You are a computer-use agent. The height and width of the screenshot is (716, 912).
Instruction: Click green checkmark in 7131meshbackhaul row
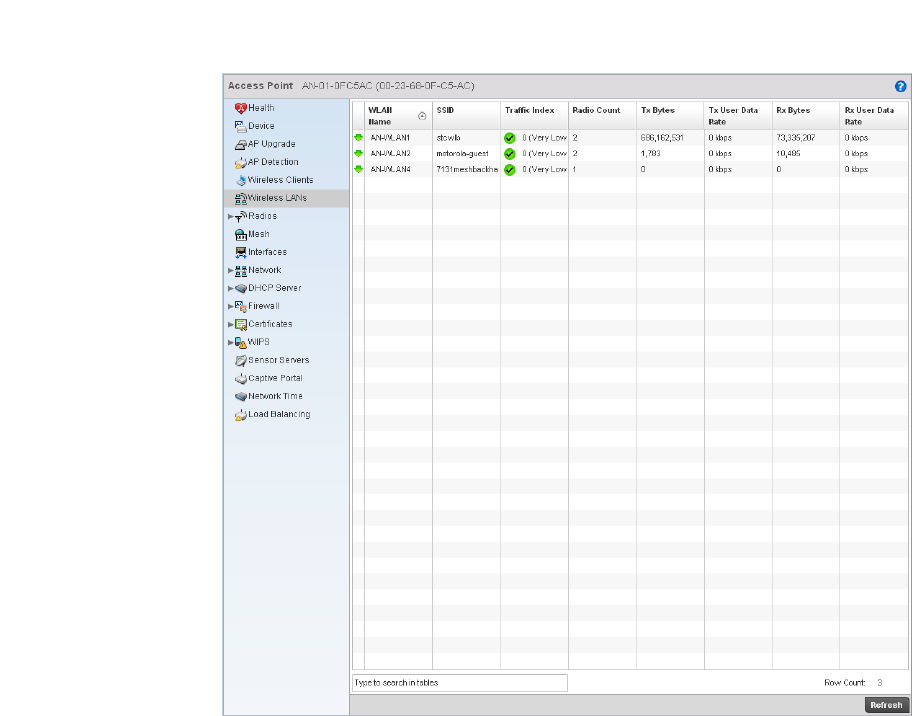coord(510,170)
